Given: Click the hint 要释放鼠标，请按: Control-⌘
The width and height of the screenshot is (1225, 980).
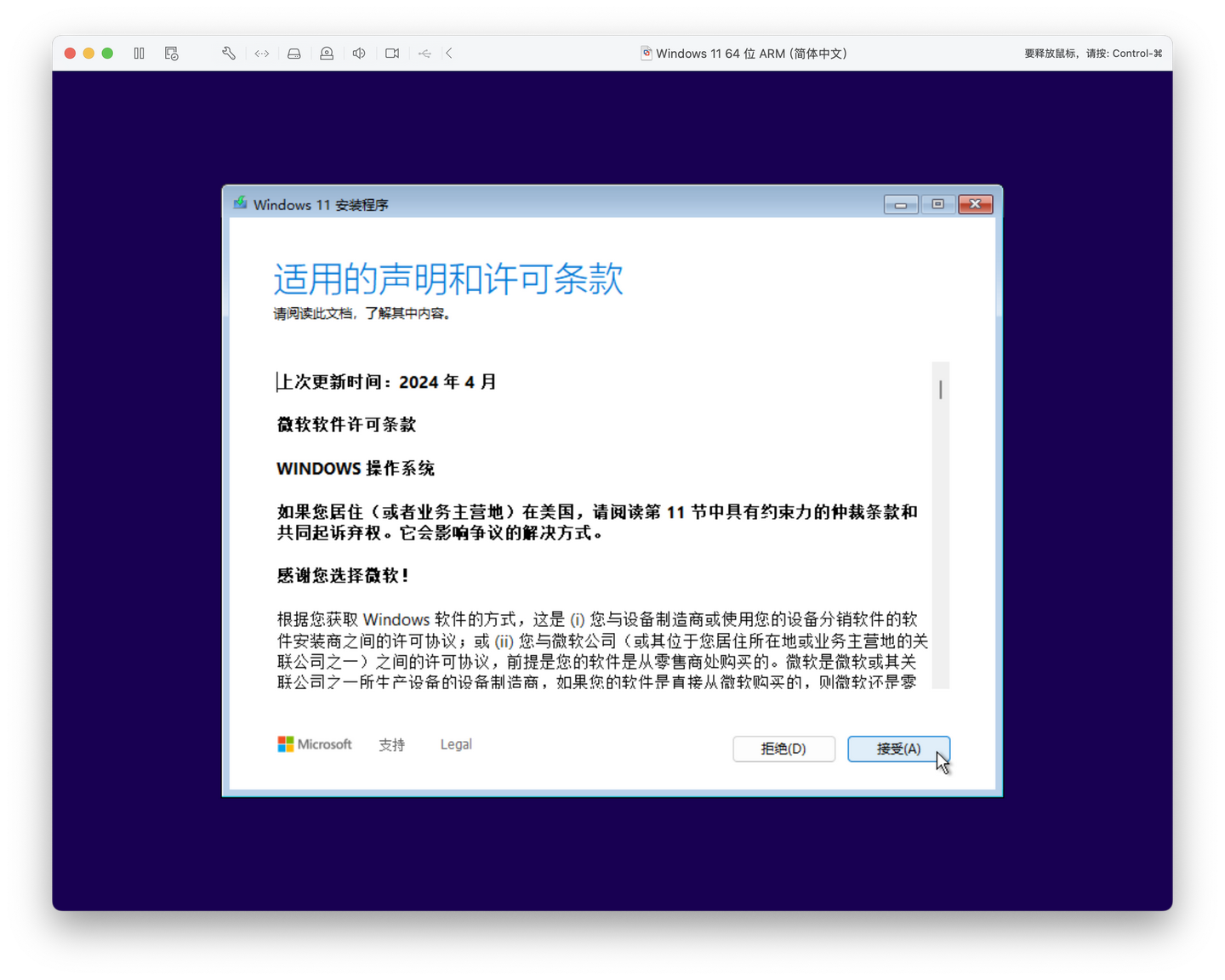Looking at the screenshot, I should 1093,54.
